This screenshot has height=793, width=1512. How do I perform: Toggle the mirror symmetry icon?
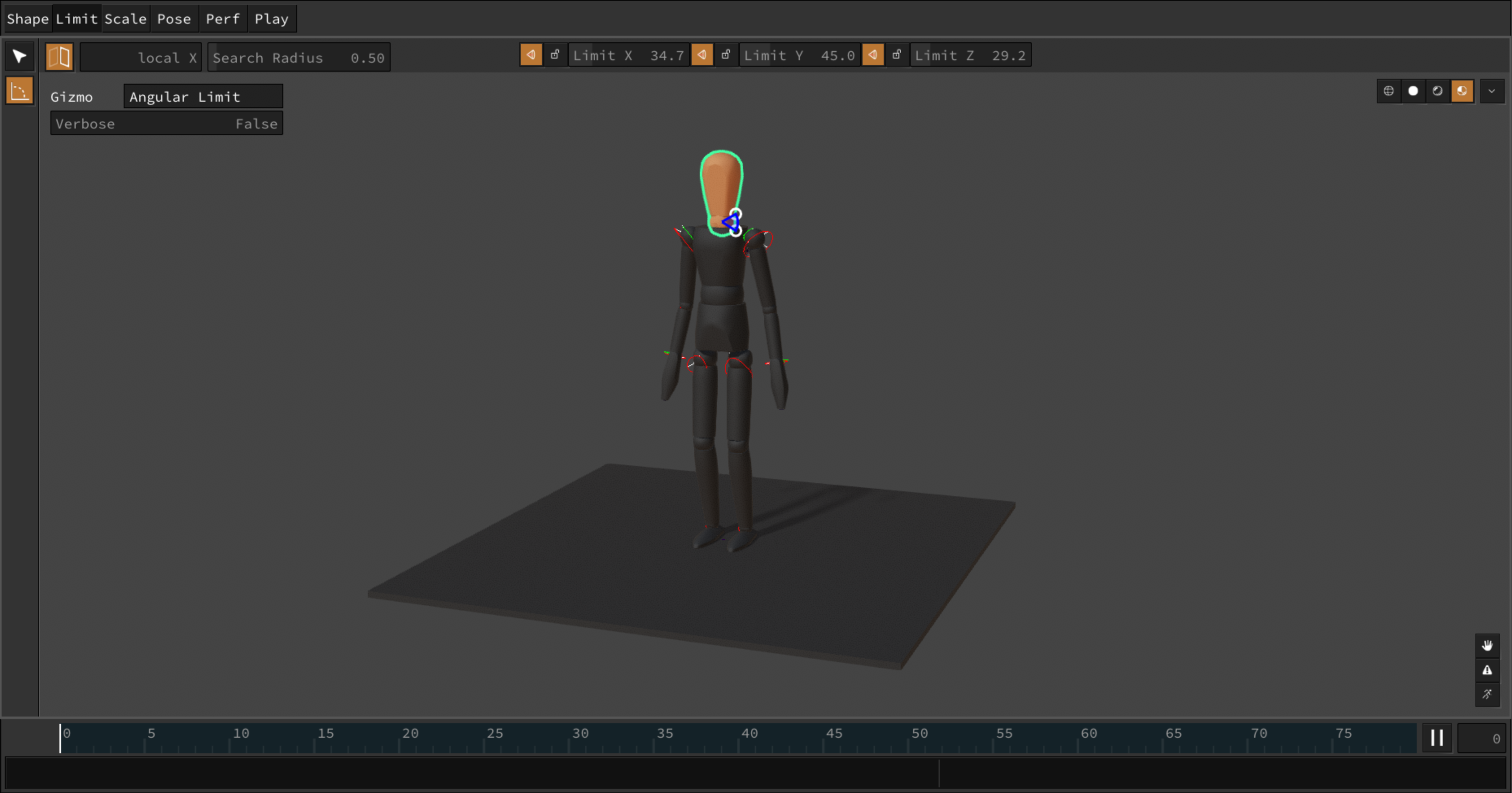[x=59, y=57]
